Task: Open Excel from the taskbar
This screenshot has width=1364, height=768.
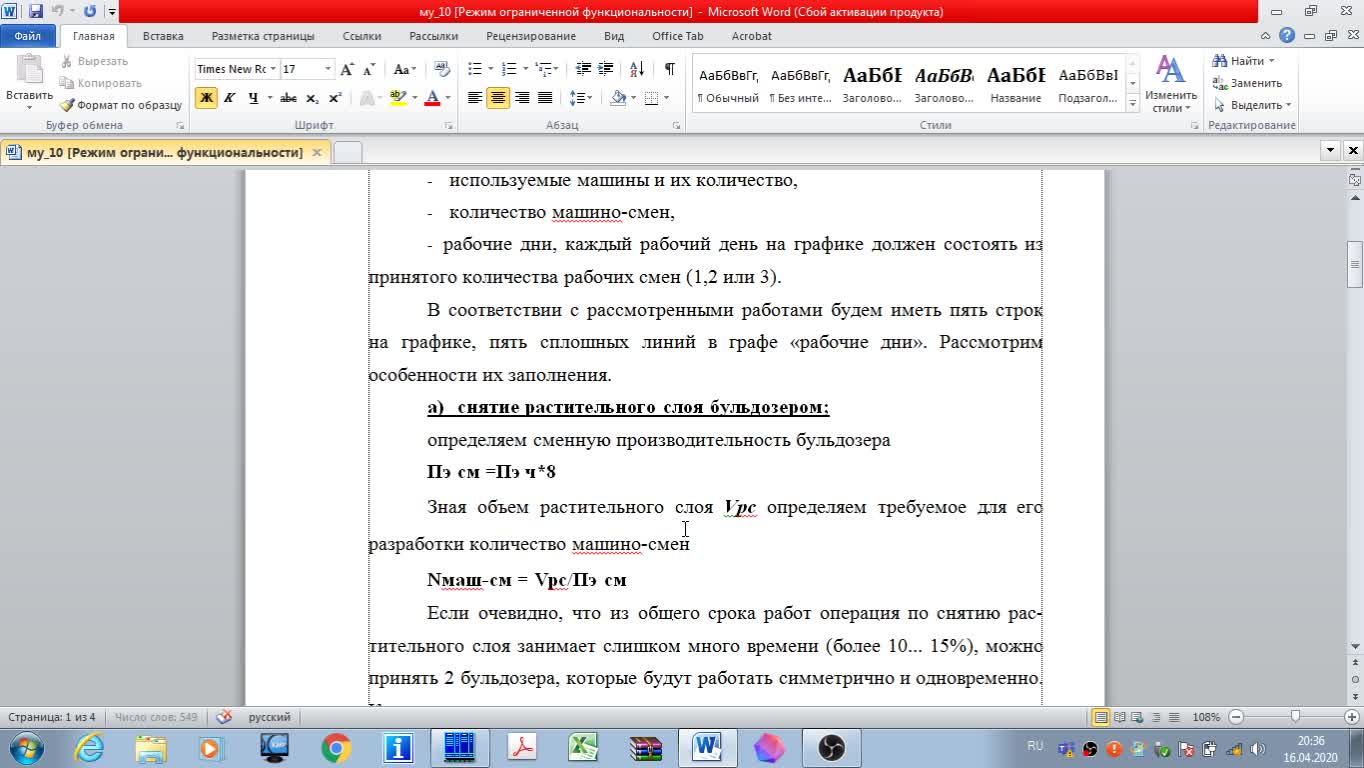Action: click(583, 748)
